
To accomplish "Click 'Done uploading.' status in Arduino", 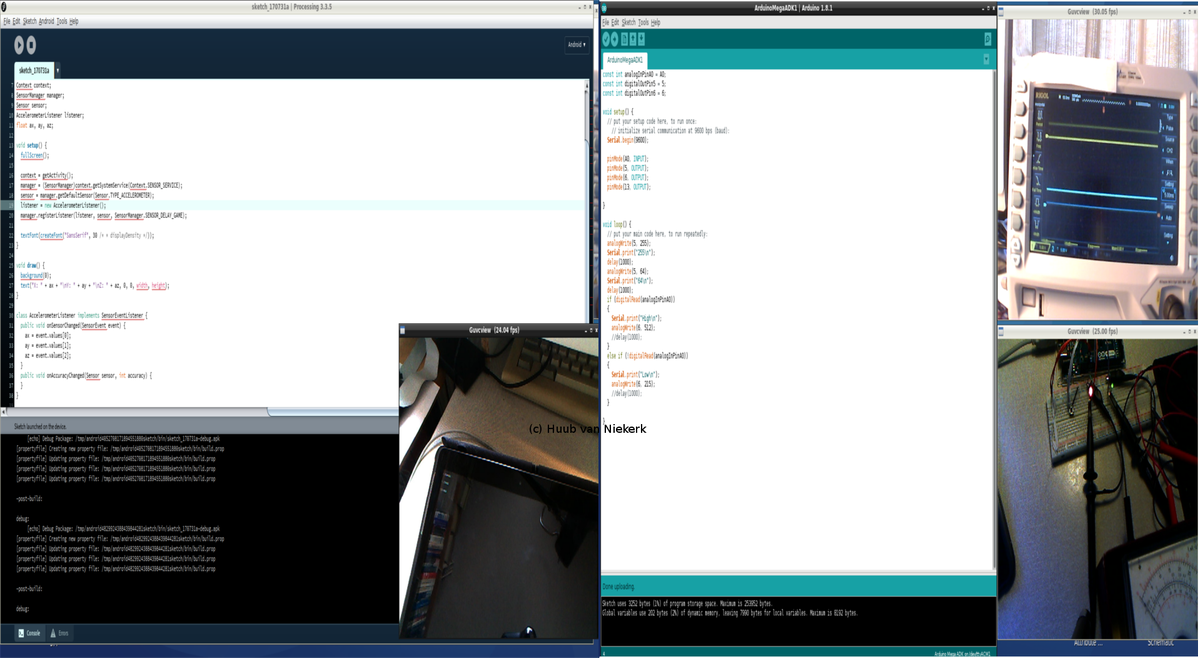I will 618,586.
